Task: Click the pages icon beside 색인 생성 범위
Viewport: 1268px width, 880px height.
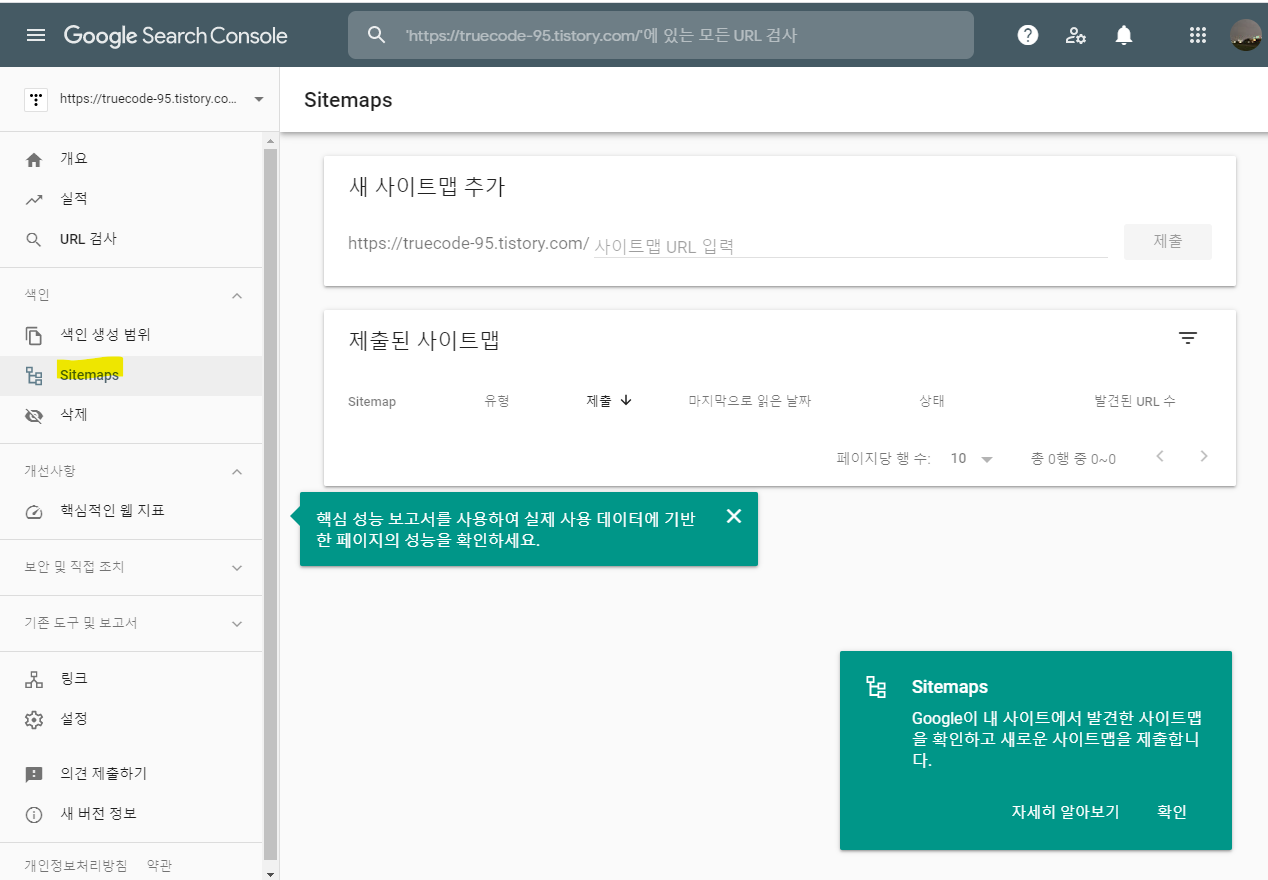Action: click(34, 336)
